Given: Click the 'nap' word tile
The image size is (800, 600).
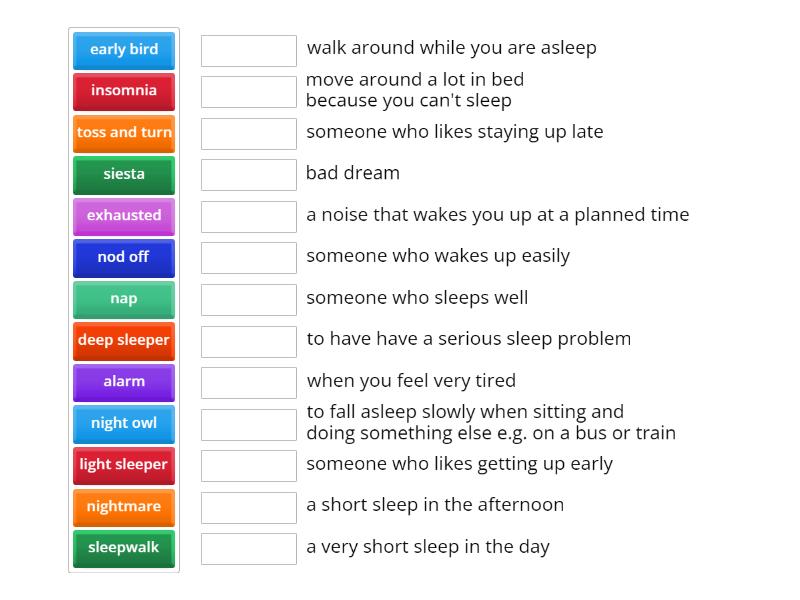Looking at the screenshot, I should pos(123,299).
